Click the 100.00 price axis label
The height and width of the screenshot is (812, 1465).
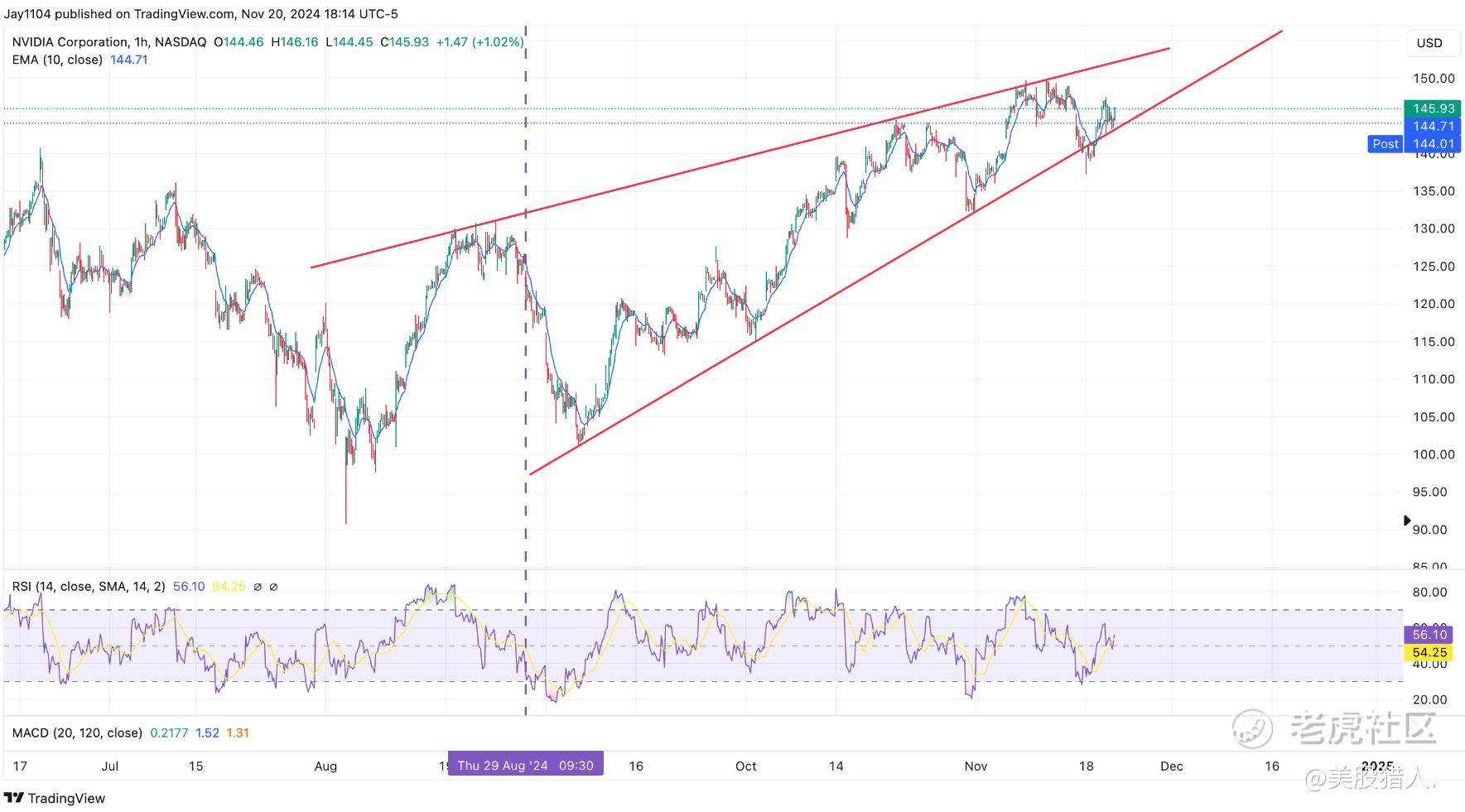coord(1434,454)
